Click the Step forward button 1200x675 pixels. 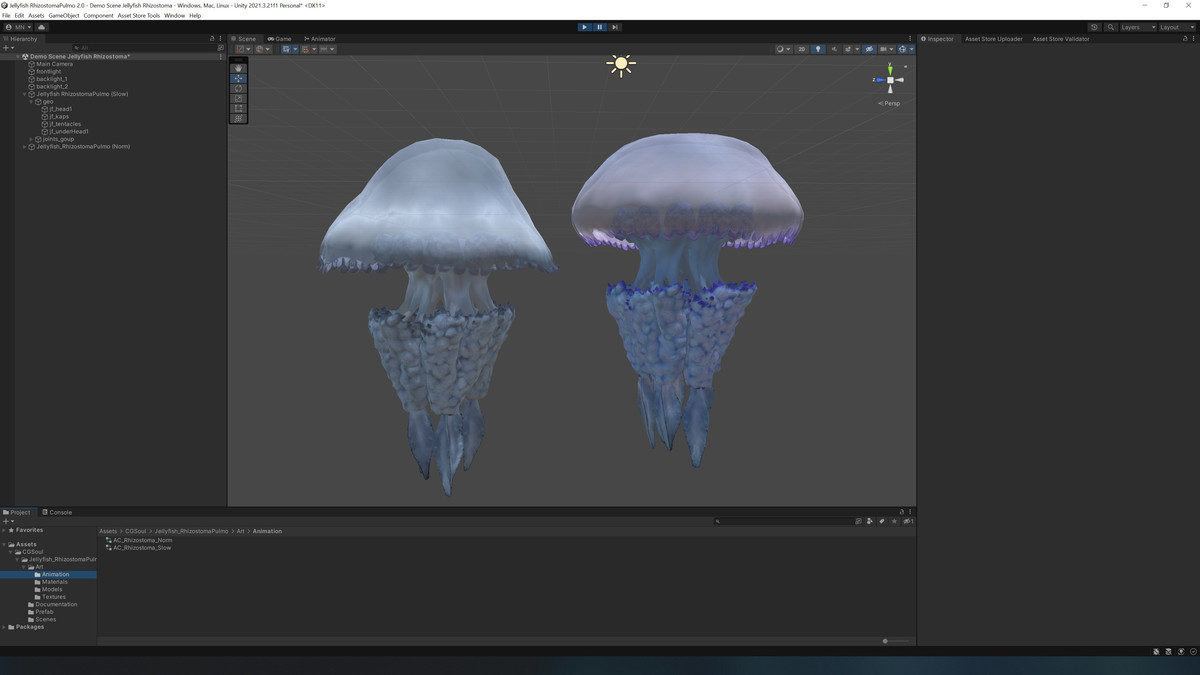click(615, 27)
